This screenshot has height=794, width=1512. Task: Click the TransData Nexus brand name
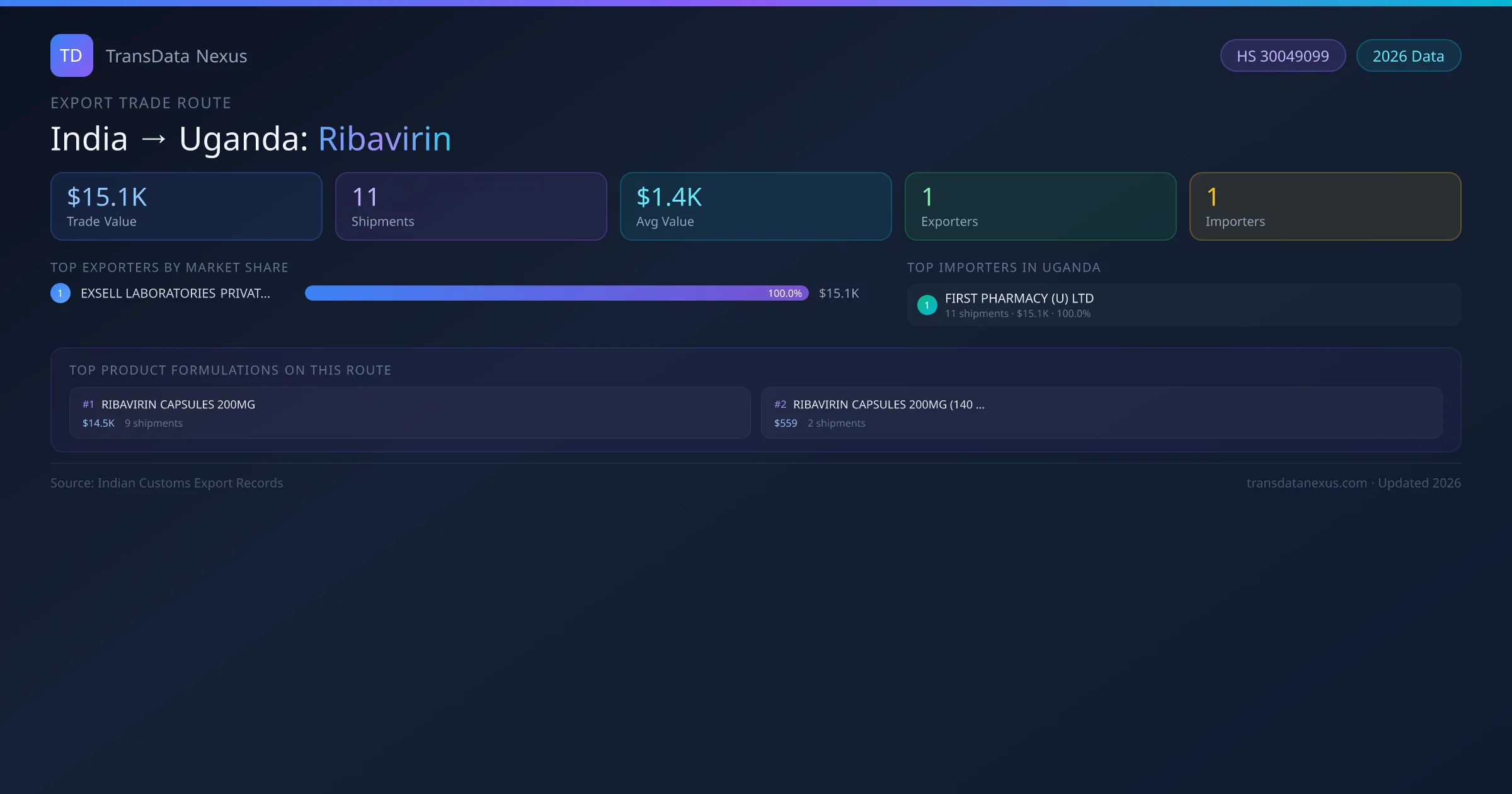[176, 56]
